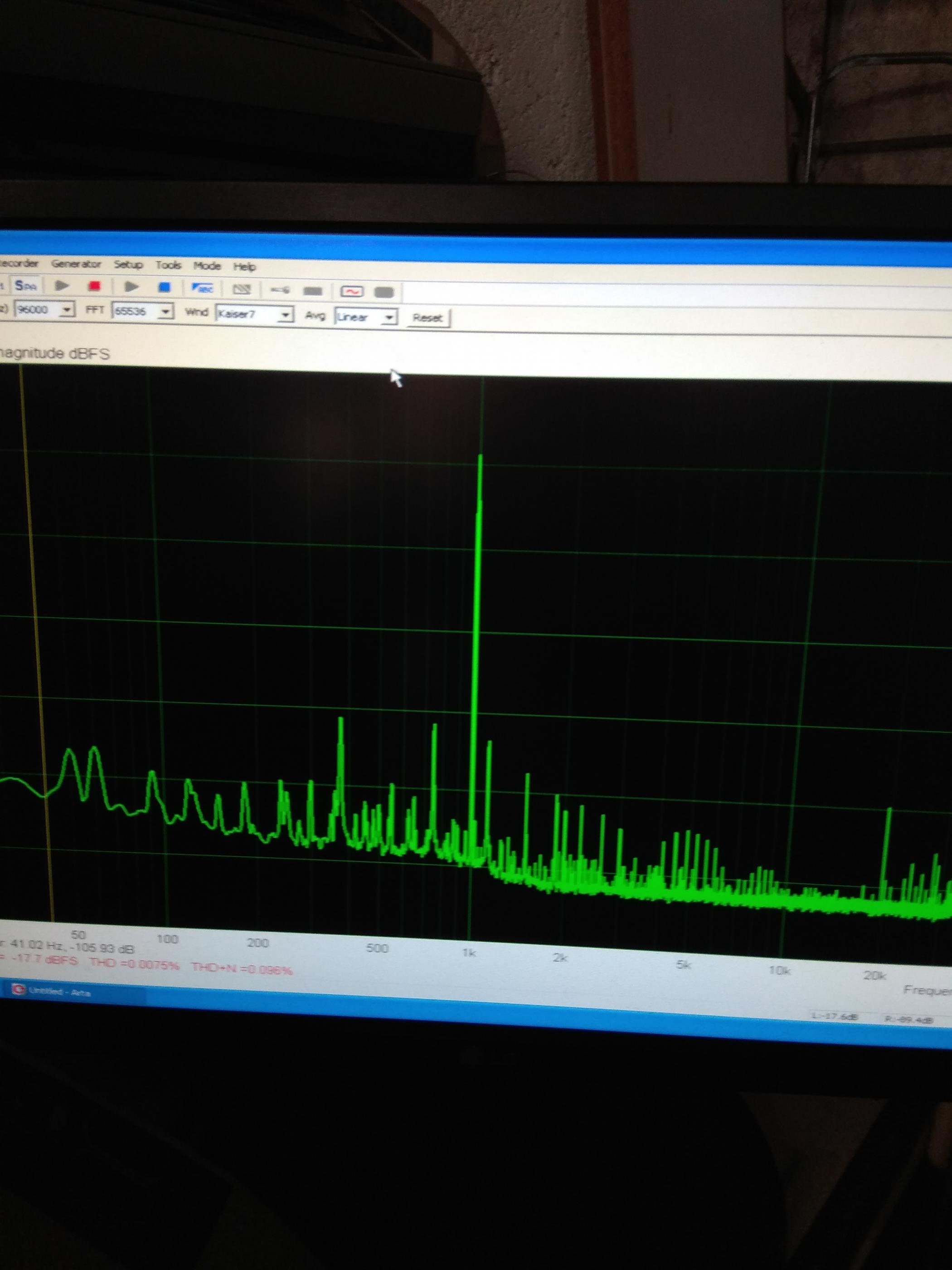Click the blue 'abc' overlay text icon
Screen dimensions: 952x1270
202,288
